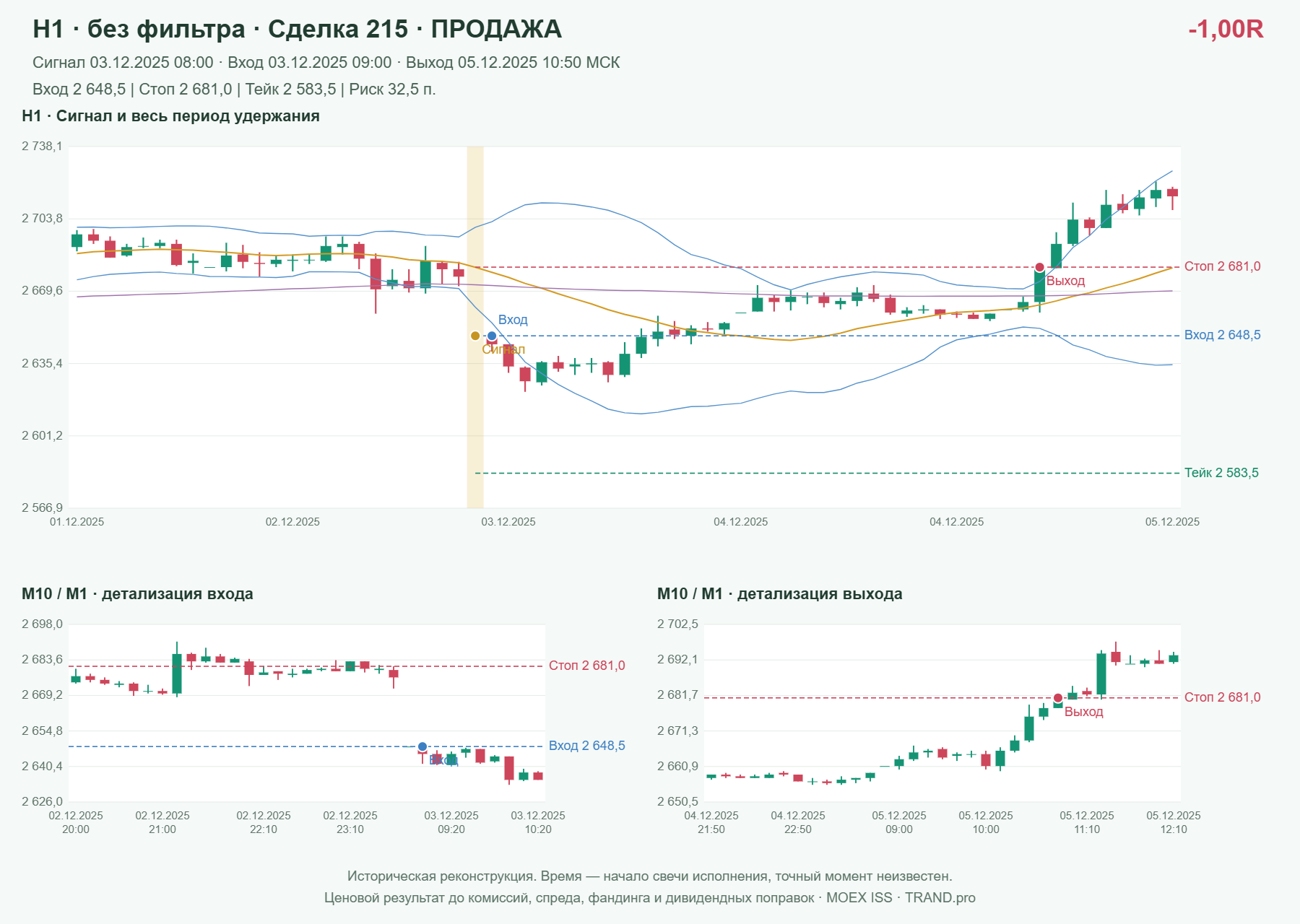
Task: Click the 03.12.2025 10:20 time label
Action: (538, 822)
